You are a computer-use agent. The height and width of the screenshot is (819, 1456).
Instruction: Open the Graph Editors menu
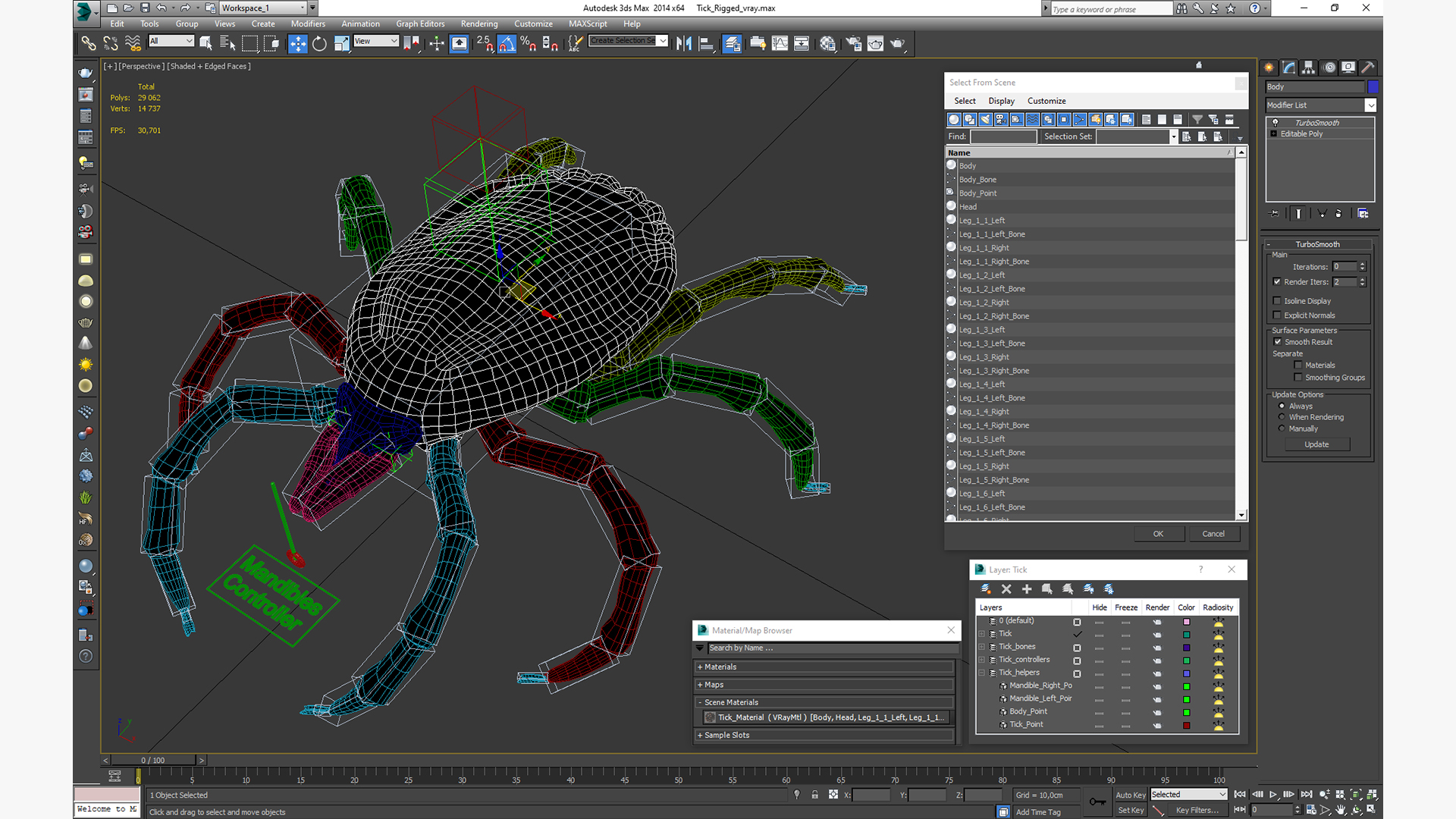pos(420,24)
